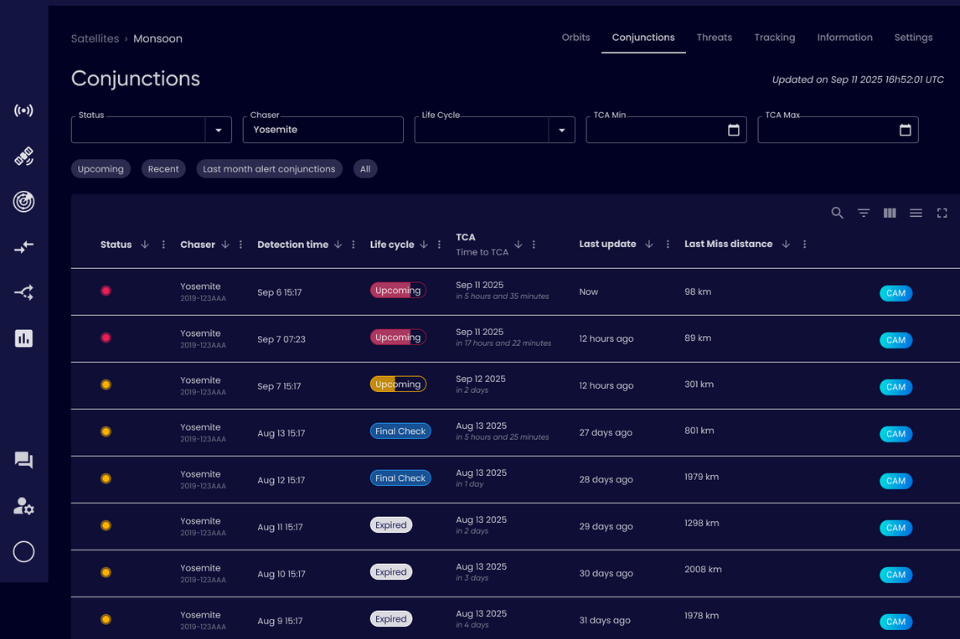Click the broadcast signal icon in sidebar

pos(24,110)
